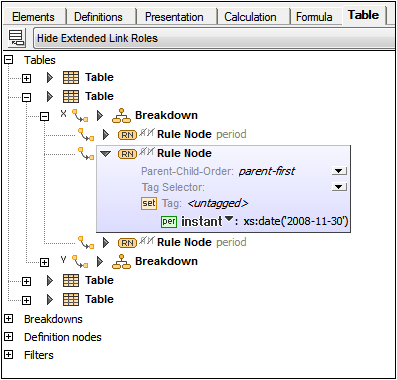
Task: Show details of the X Breakdown via triangle
Action: (99, 116)
